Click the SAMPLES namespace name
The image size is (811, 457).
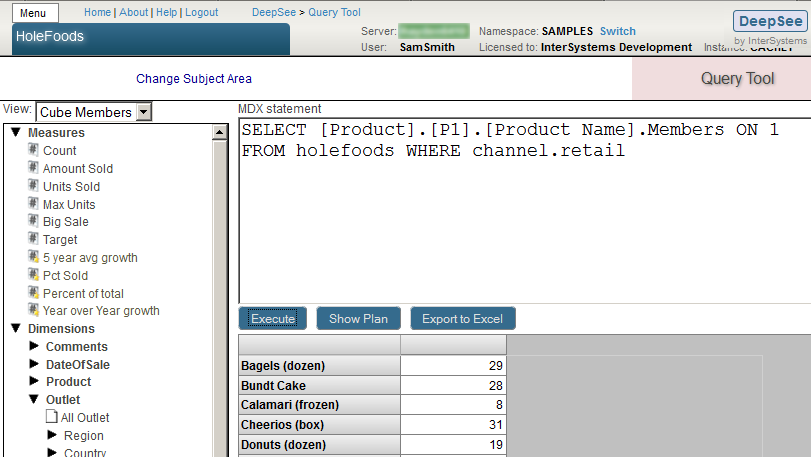567,31
